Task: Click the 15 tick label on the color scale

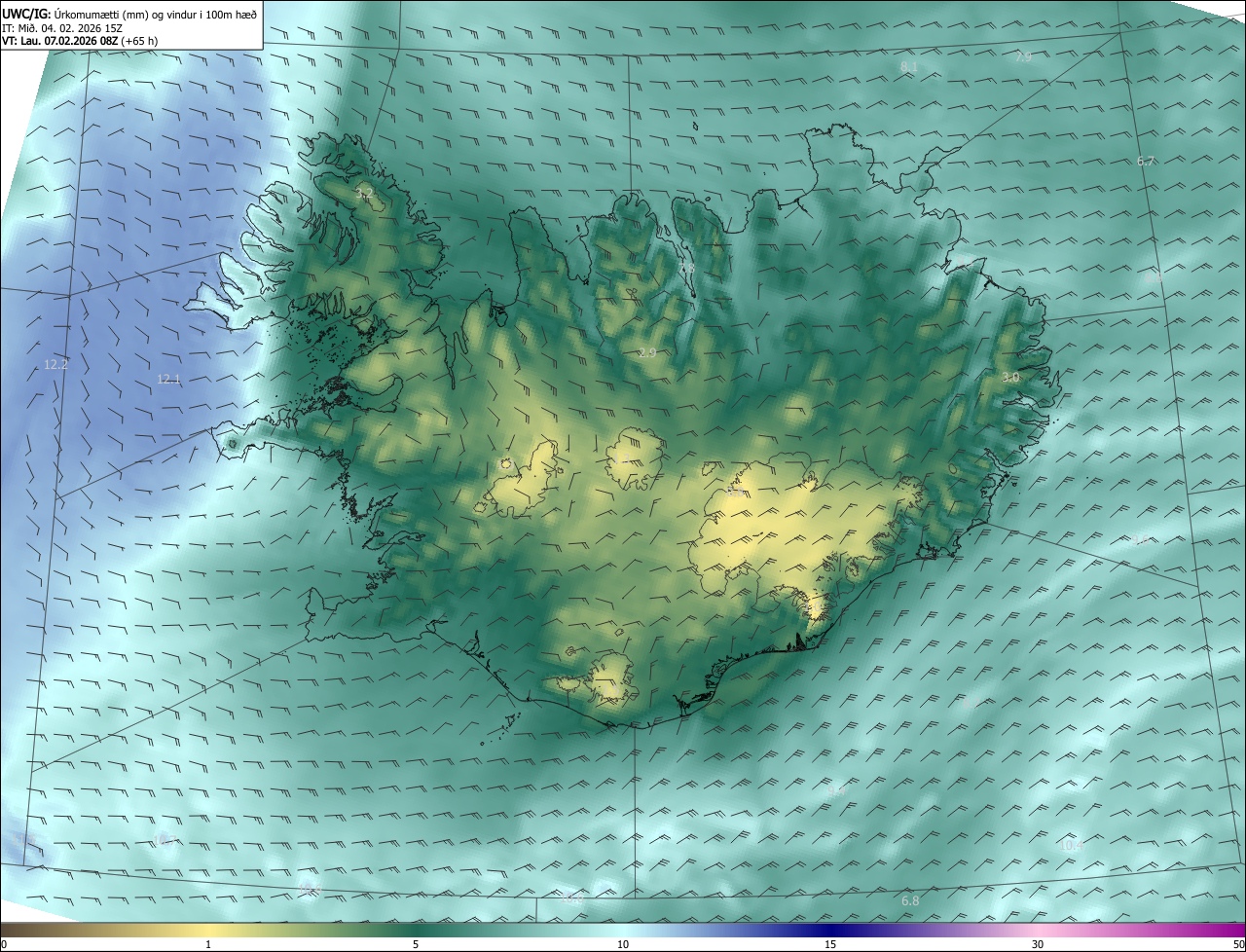Action: point(830,944)
